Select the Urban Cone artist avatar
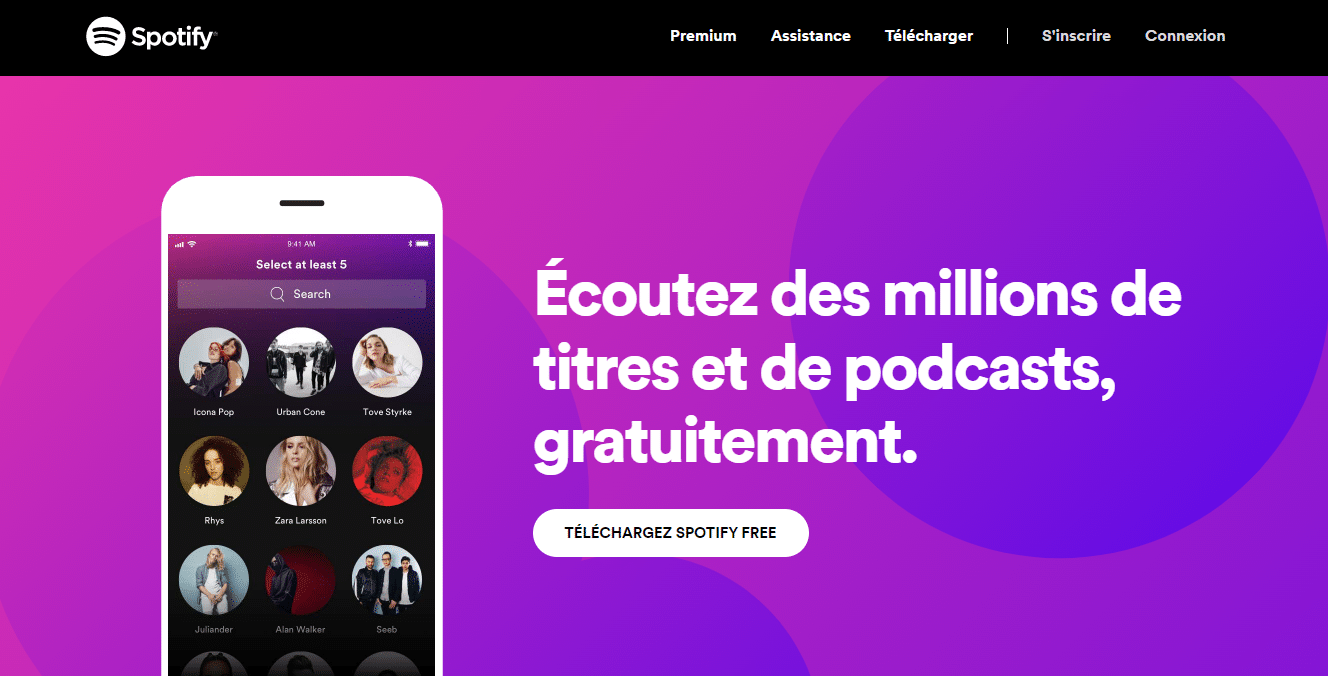This screenshot has width=1328, height=678. [x=301, y=362]
